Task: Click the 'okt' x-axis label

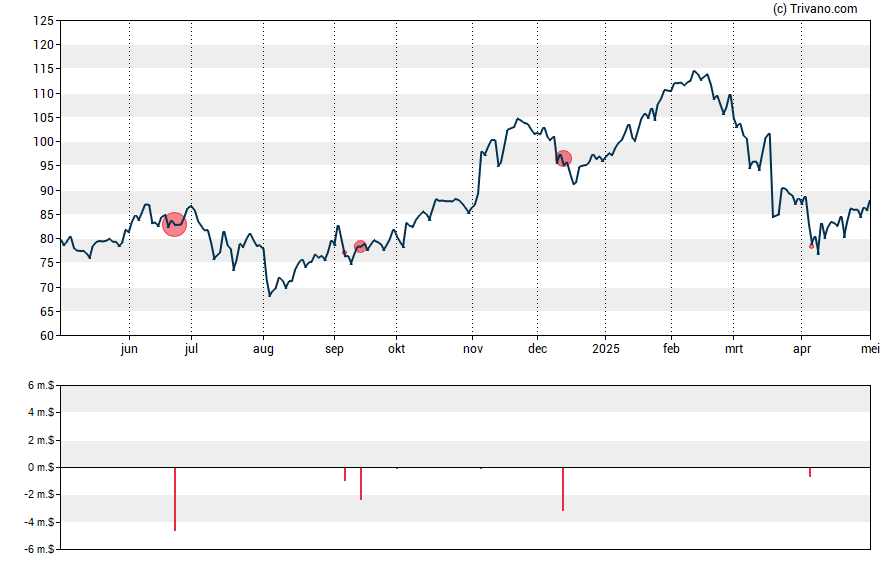Action: [x=396, y=349]
